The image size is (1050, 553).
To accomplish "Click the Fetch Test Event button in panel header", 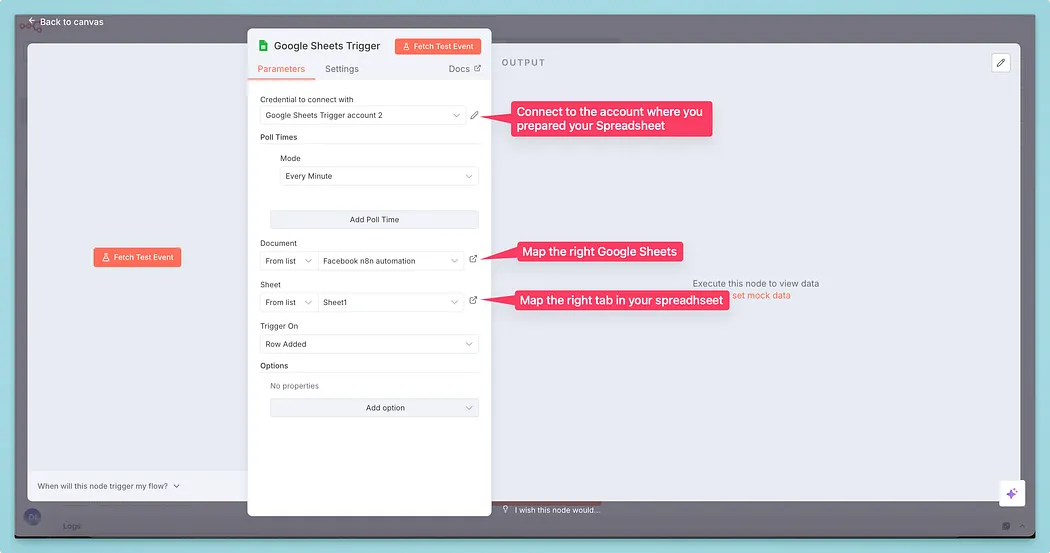I will coord(438,46).
